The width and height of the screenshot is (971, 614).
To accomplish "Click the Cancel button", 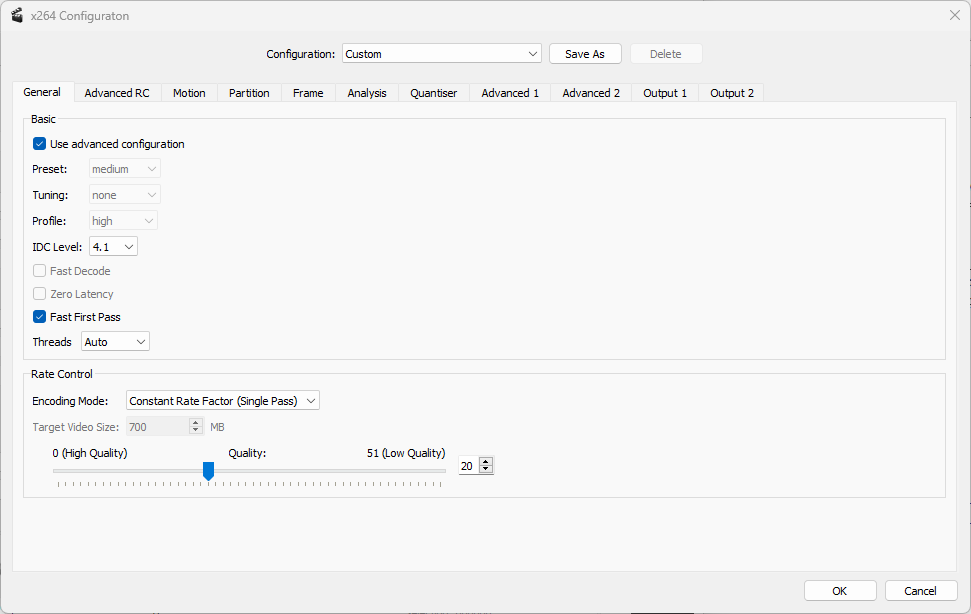I will (920, 590).
